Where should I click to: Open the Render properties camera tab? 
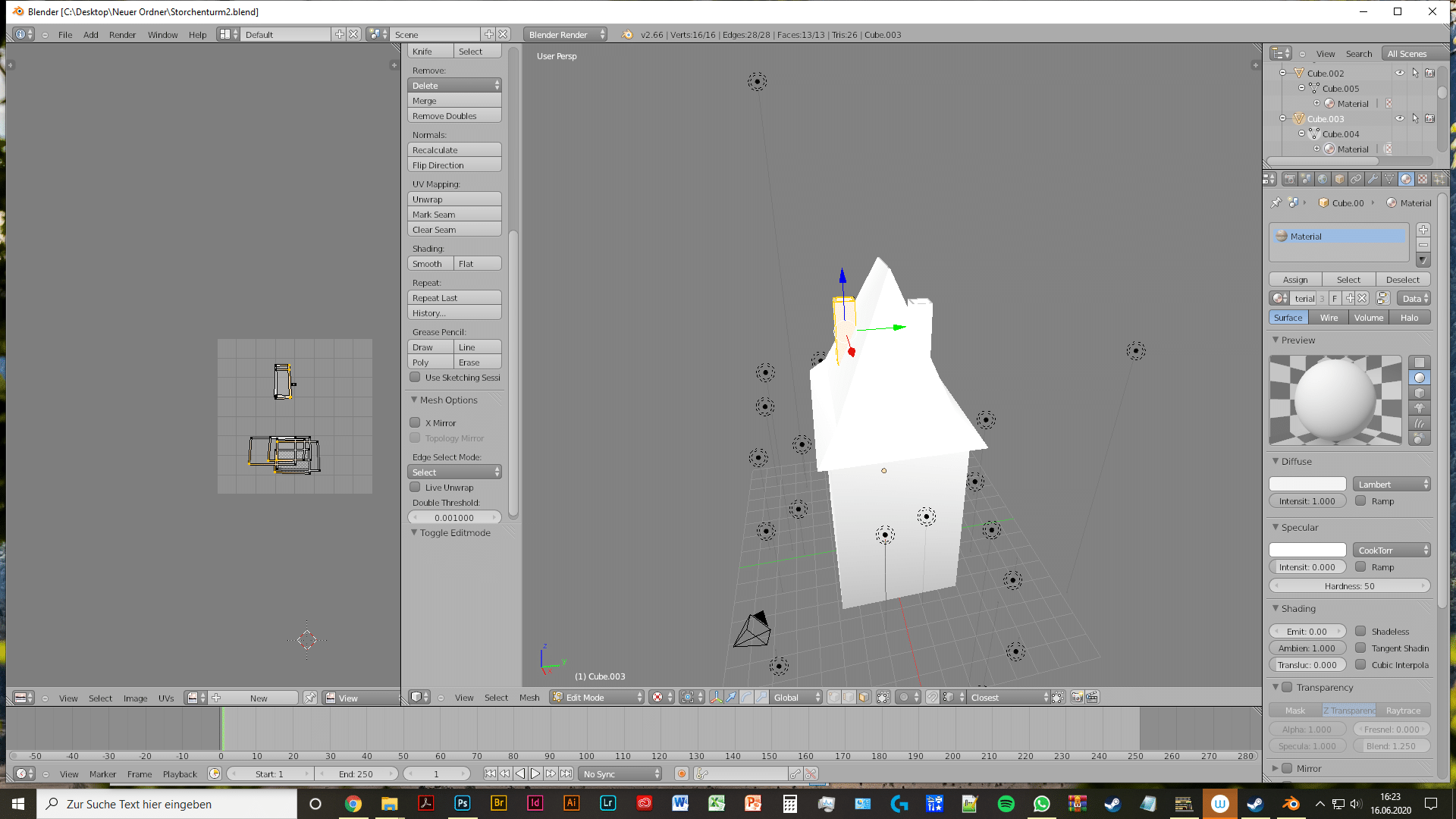pyautogui.click(x=1290, y=179)
